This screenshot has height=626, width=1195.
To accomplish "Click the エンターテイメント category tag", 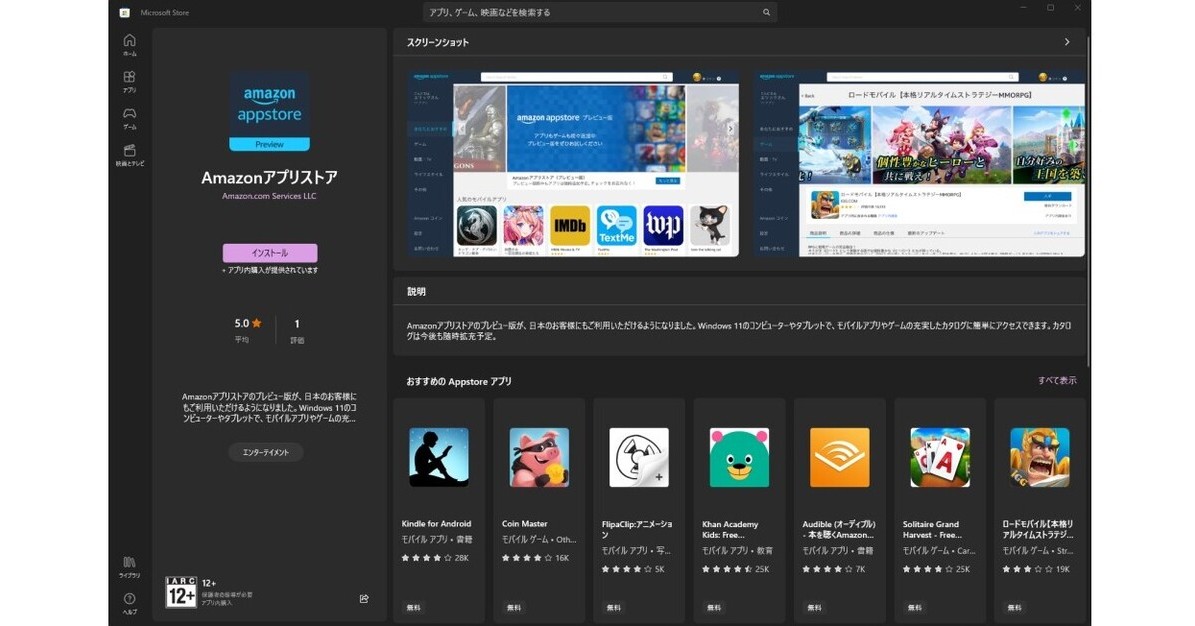I will pos(265,452).
